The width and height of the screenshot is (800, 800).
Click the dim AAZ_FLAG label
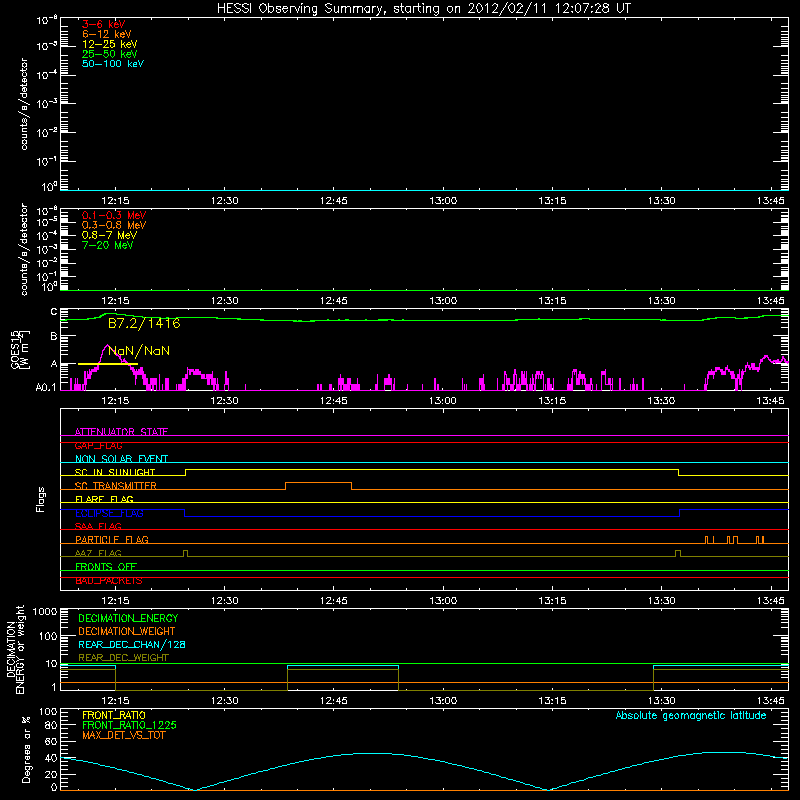(98, 553)
